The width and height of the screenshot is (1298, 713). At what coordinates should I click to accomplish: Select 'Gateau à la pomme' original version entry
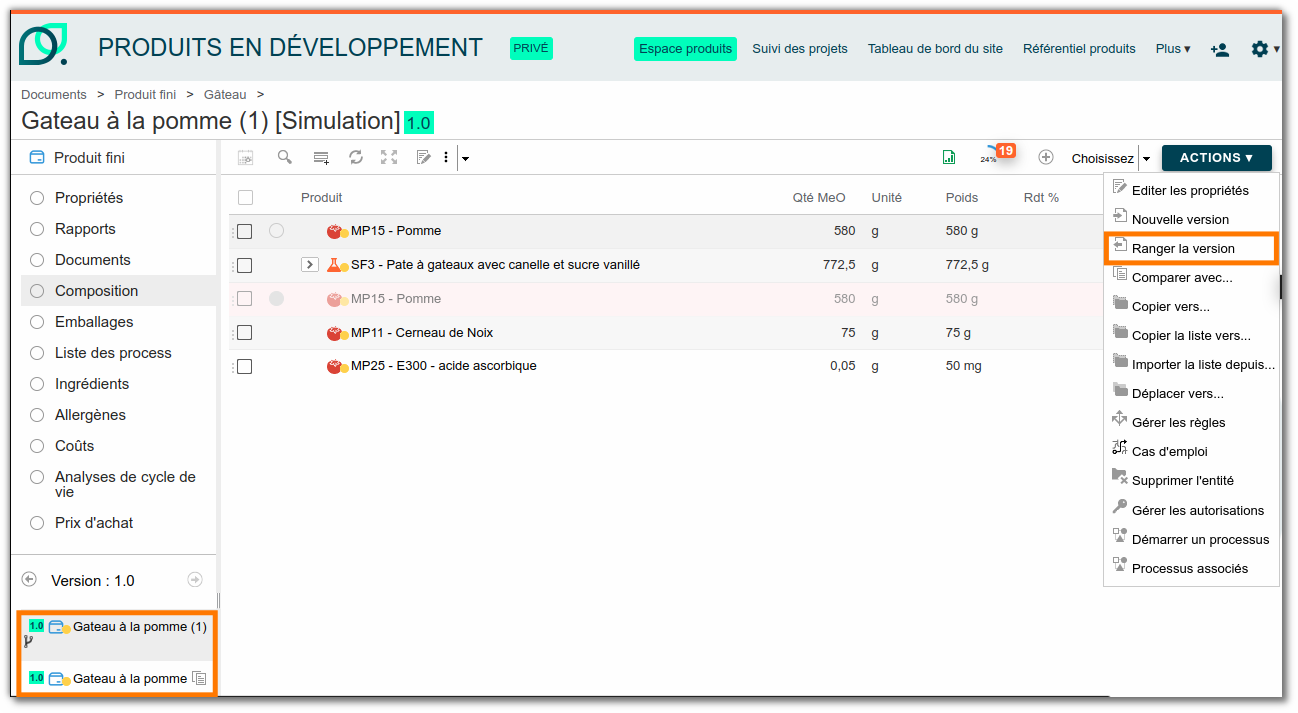(129, 678)
